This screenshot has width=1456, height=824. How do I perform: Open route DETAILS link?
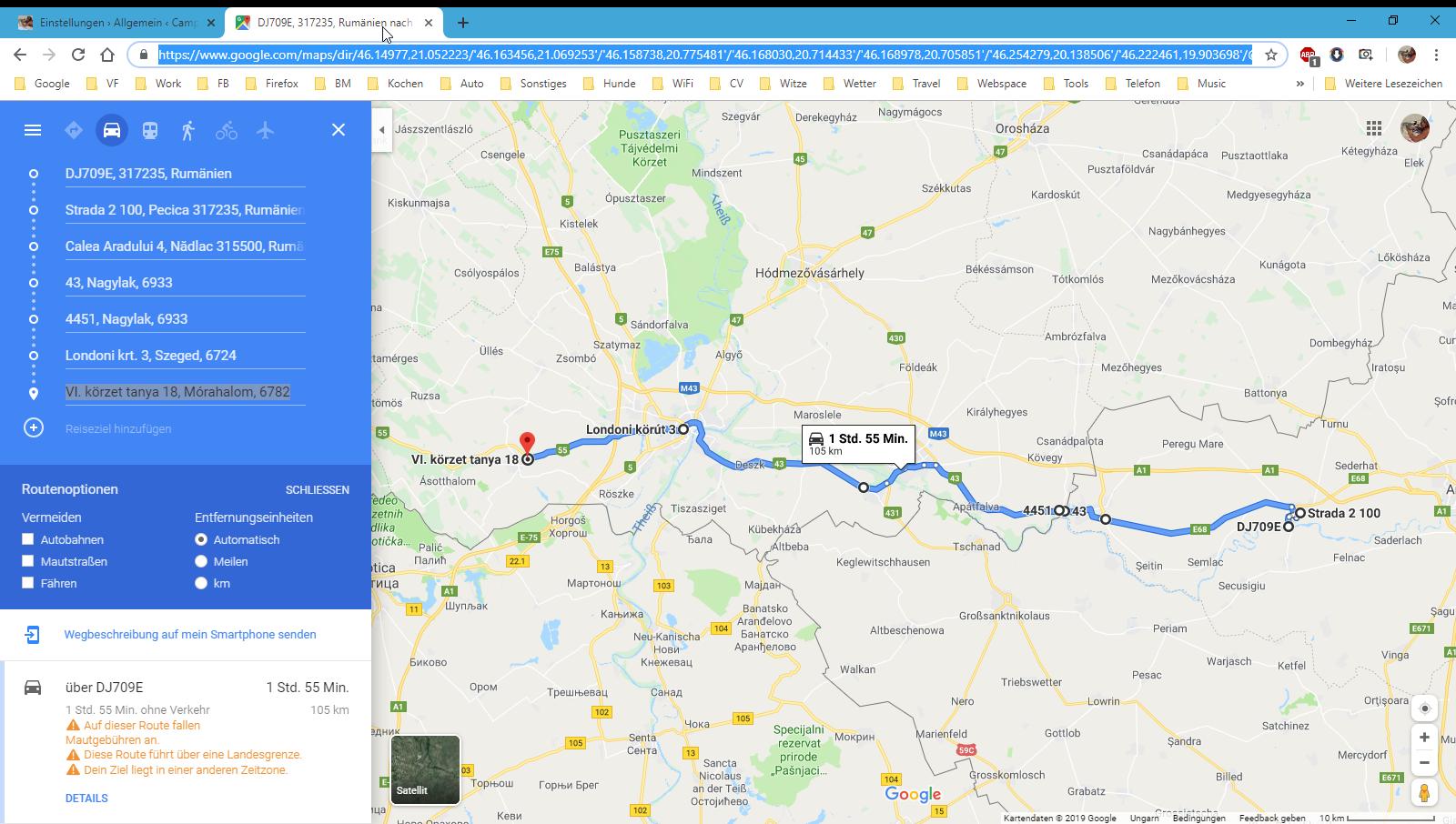point(86,798)
